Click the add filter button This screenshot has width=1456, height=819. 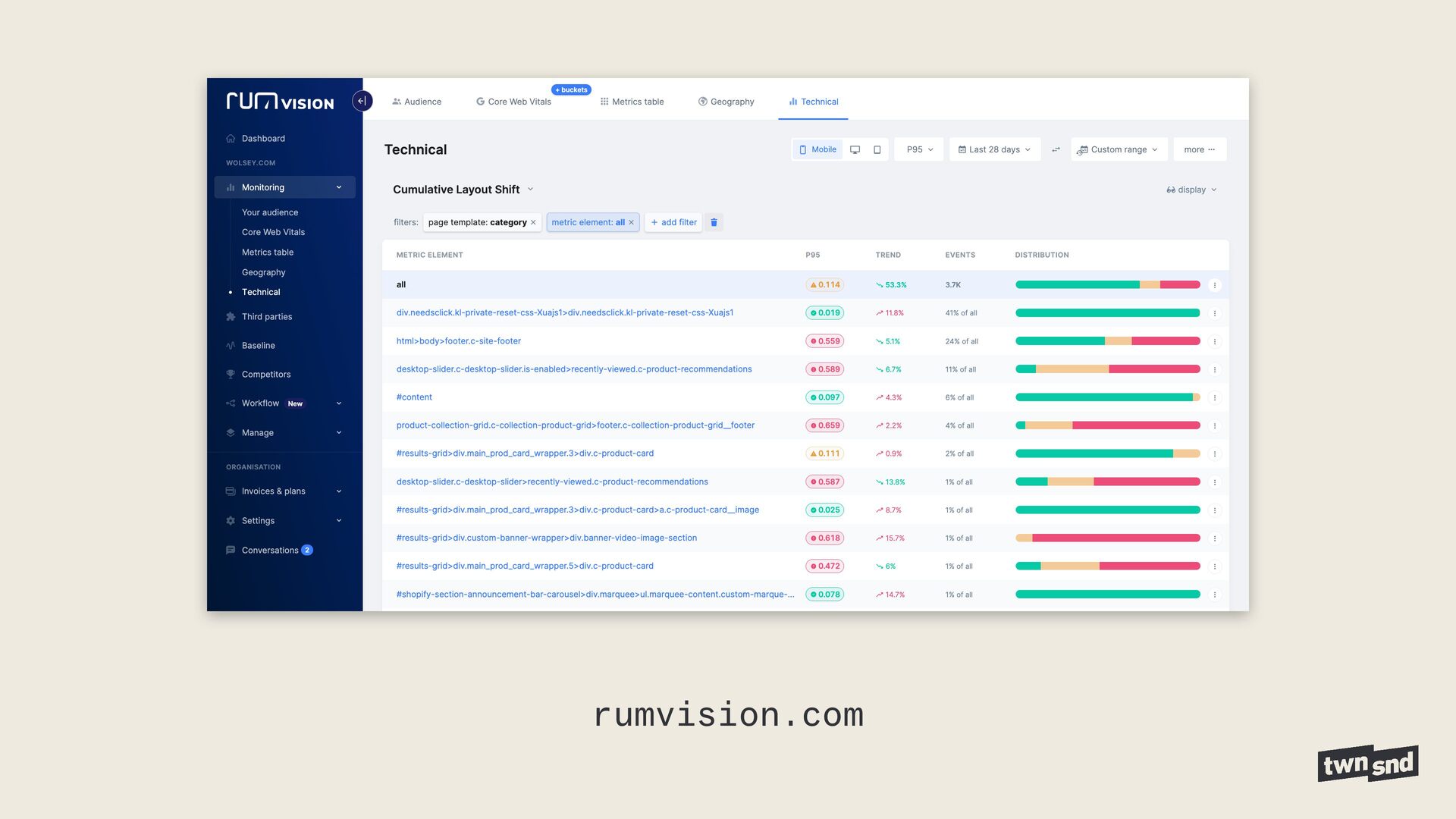673,222
